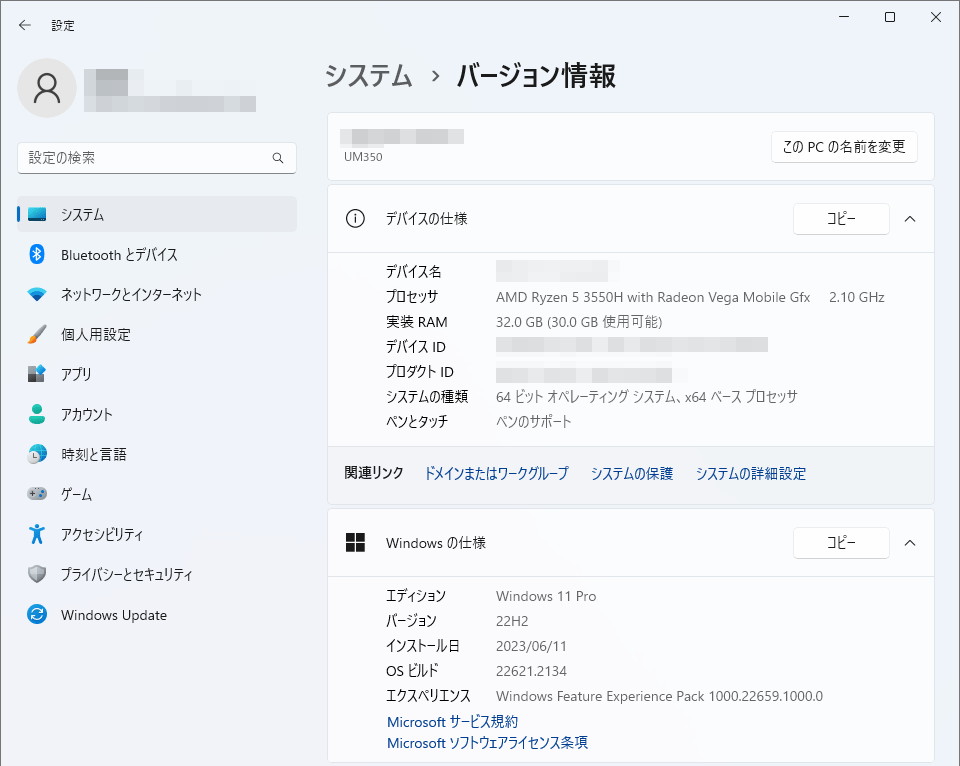Focus the 設定の検索 search field

[x=157, y=158]
